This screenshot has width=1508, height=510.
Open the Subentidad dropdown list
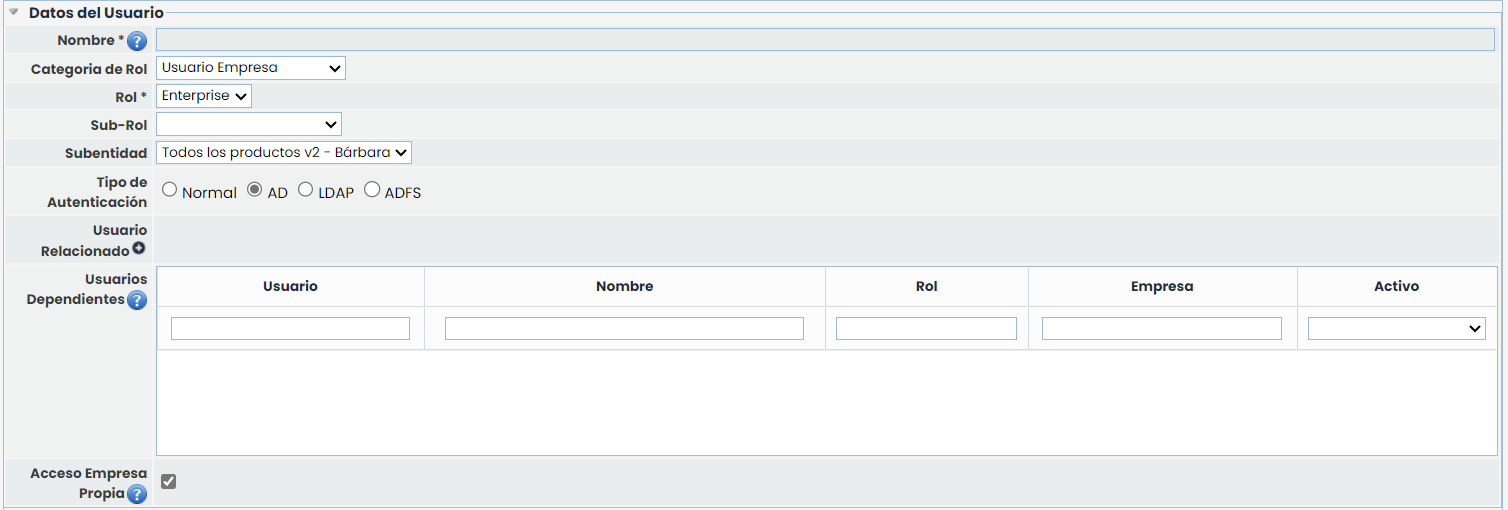pyautogui.click(x=284, y=152)
